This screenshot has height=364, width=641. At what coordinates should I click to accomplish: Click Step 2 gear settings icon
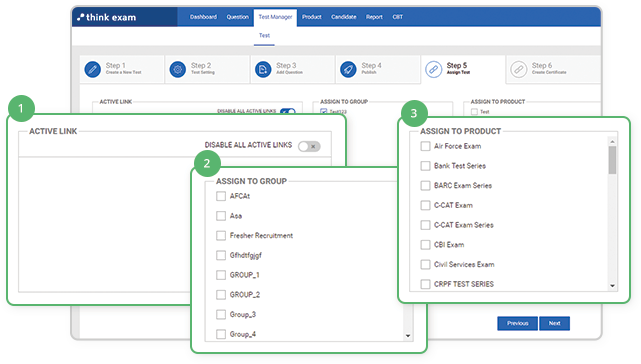(178, 69)
